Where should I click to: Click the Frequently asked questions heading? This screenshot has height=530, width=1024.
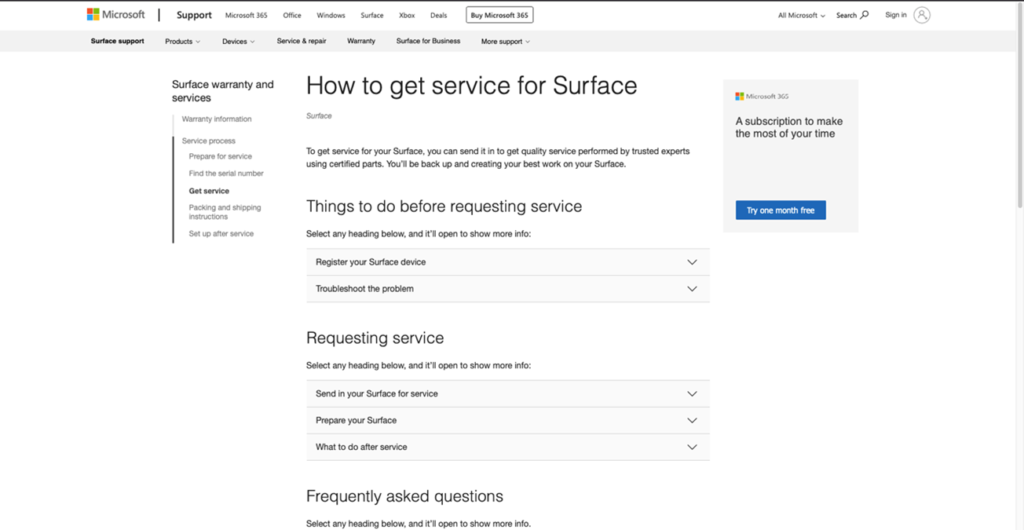(405, 496)
